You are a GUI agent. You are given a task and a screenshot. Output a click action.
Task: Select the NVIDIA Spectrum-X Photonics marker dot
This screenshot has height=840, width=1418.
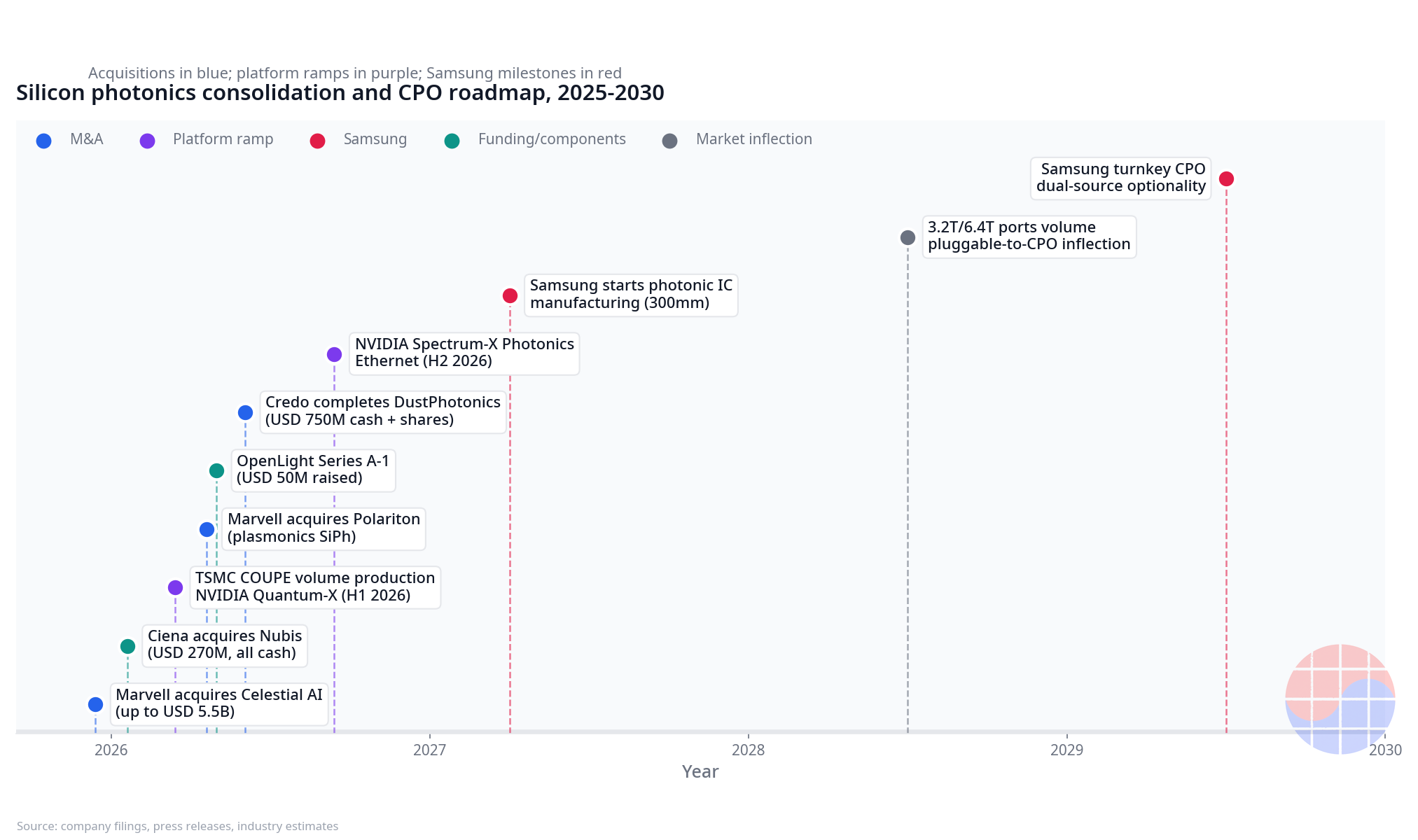[x=335, y=354]
